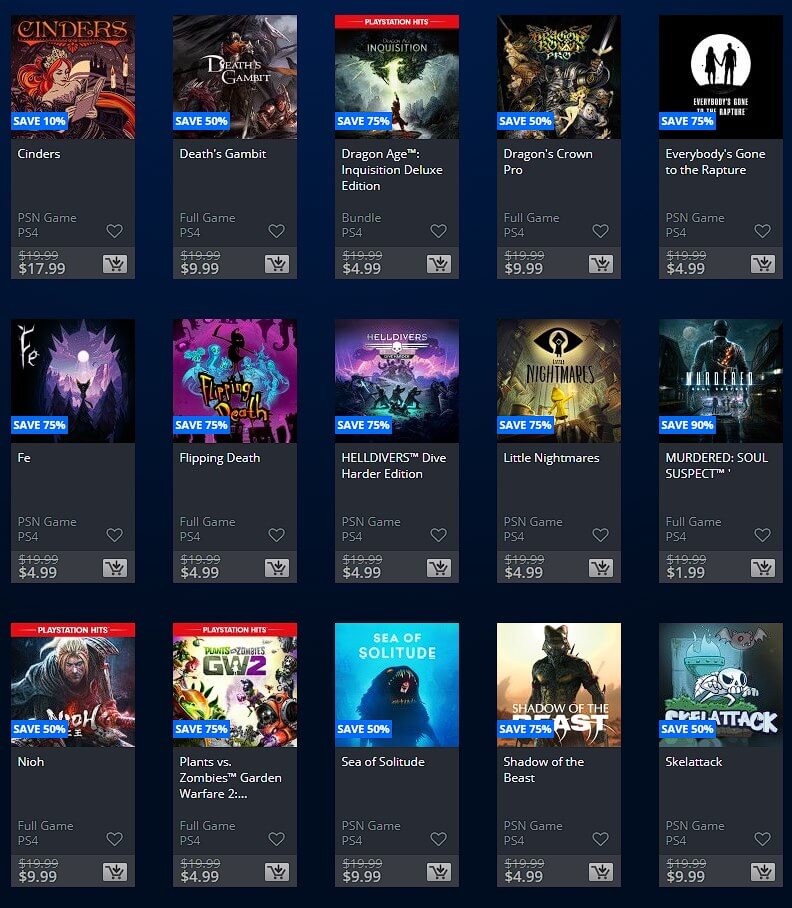Screen dimensions: 792x908
Task: Open the Little Nightmares title link
Action: (551, 458)
